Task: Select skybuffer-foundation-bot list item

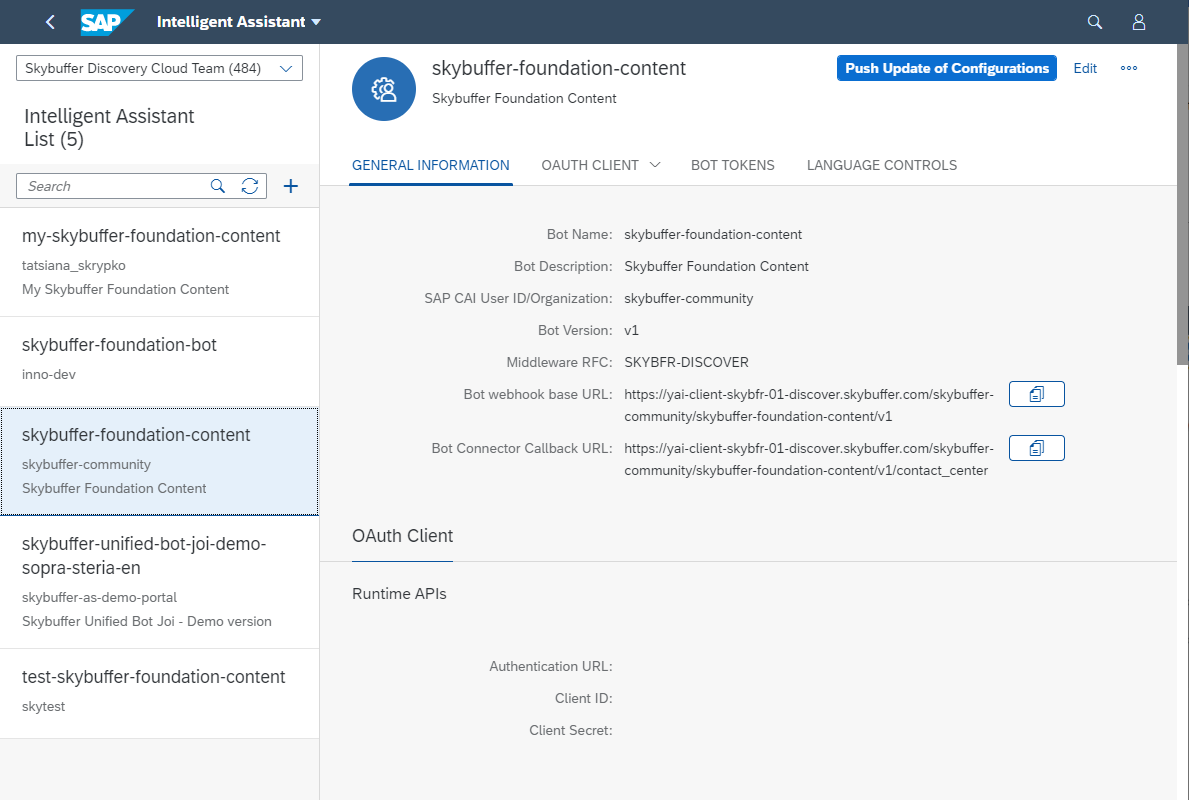Action: 159,362
